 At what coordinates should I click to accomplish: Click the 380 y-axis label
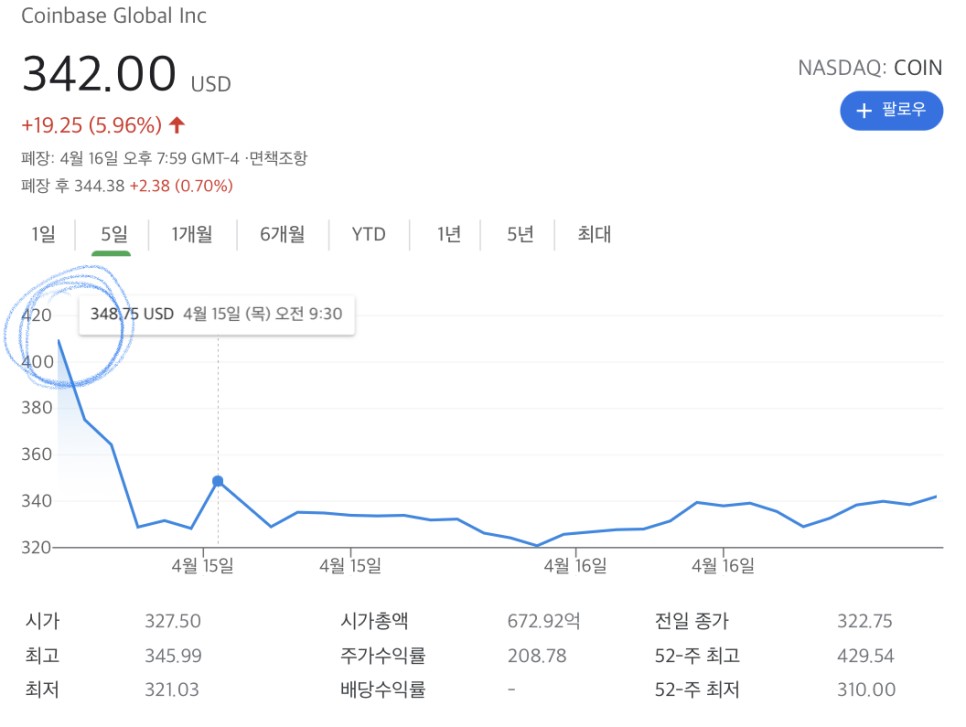[36, 408]
